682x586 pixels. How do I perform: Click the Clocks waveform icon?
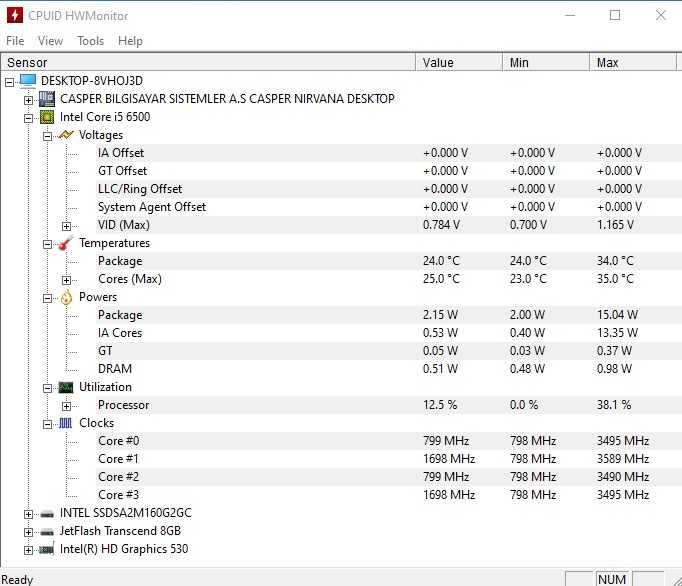coord(66,423)
